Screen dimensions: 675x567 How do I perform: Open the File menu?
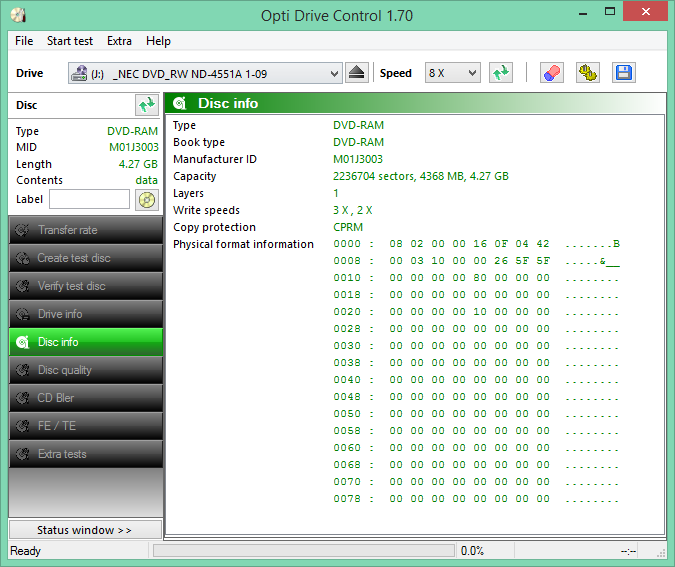(24, 41)
